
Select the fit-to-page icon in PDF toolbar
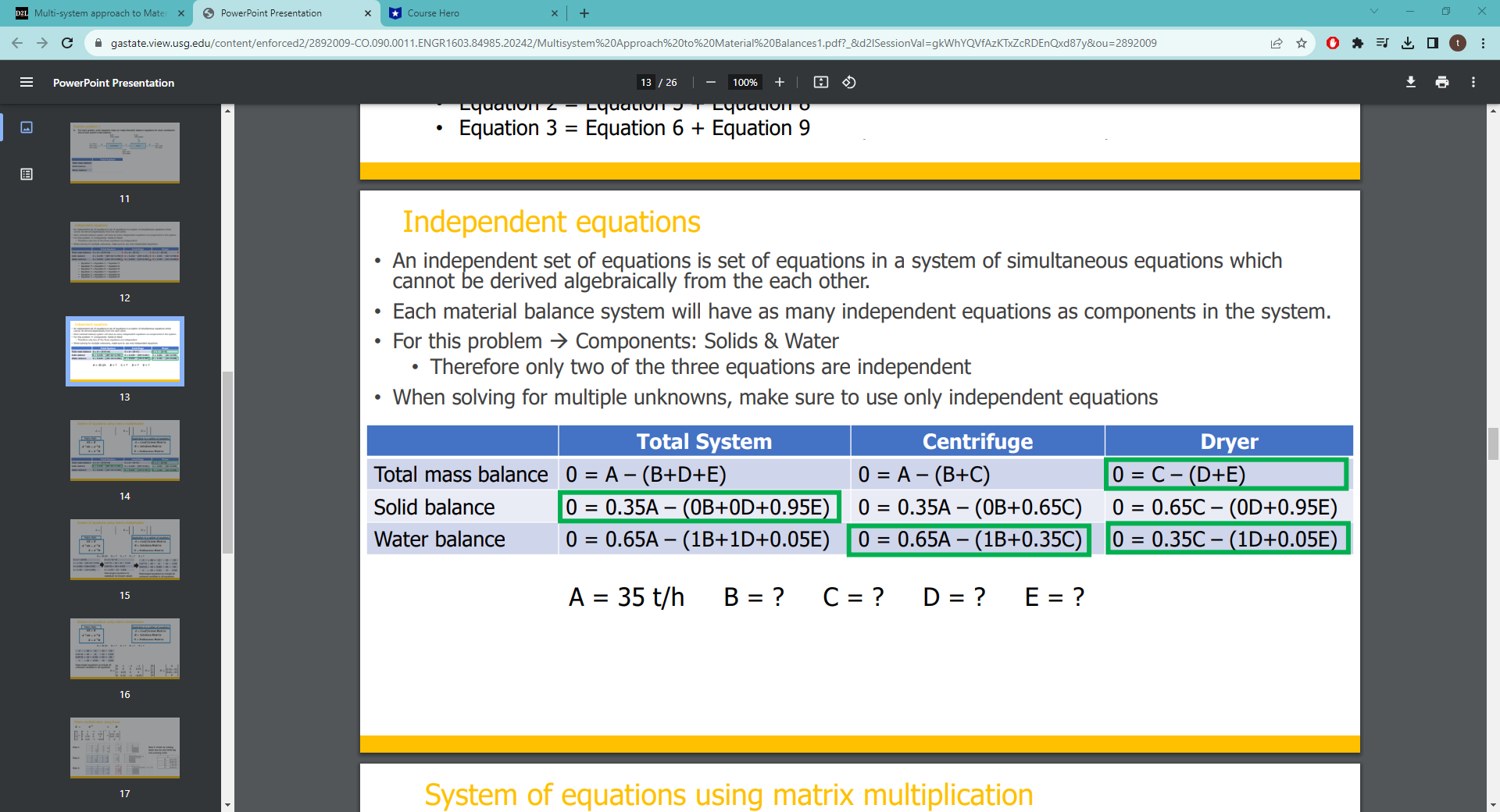[820, 82]
